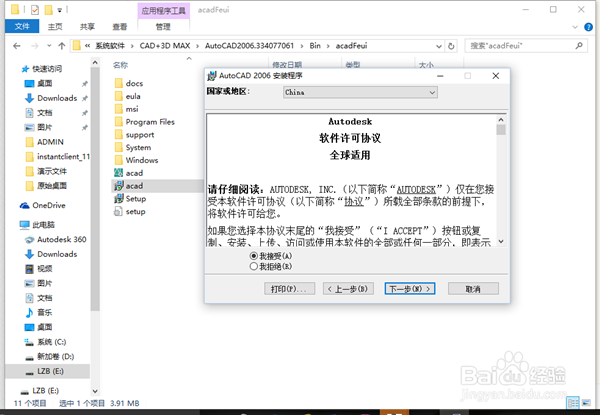Click the navigation pane scroll down arrow
The height and width of the screenshot is (415, 600).
[95, 391]
